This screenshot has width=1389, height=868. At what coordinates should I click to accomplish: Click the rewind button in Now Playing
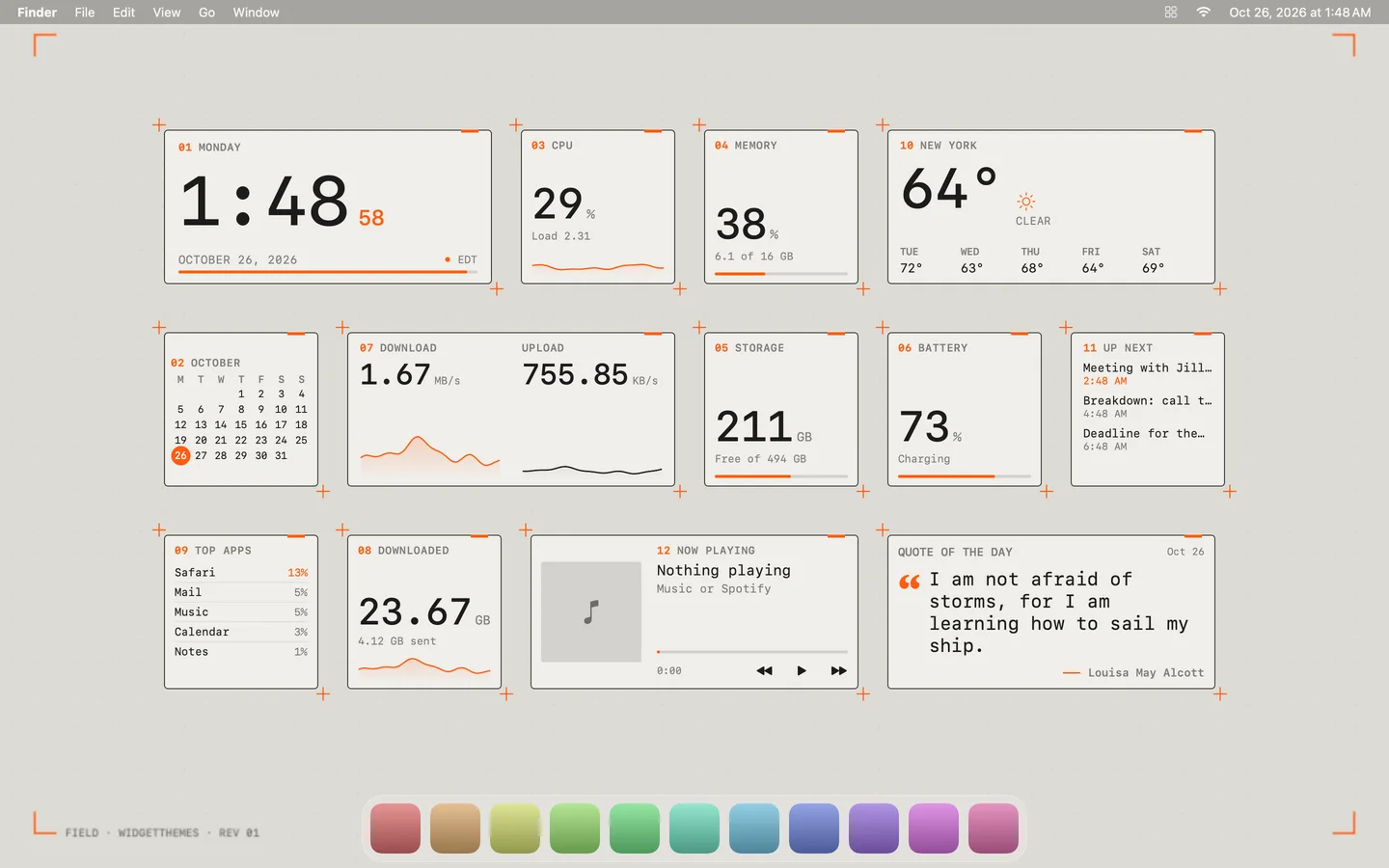click(x=764, y=670)
